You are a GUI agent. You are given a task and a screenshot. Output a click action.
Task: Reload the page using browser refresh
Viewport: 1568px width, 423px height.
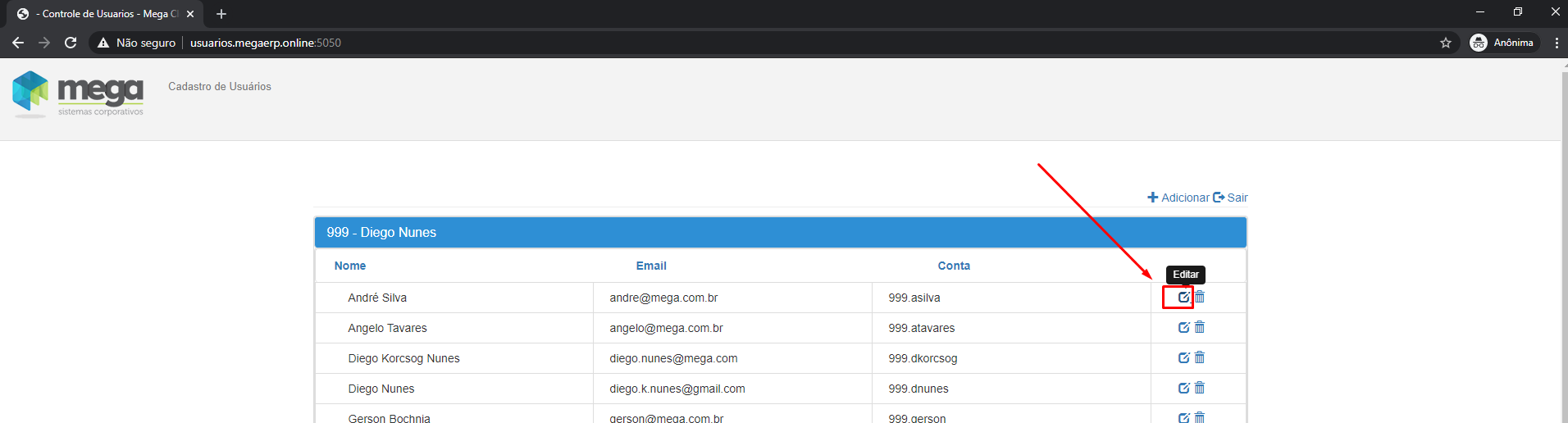71,43
